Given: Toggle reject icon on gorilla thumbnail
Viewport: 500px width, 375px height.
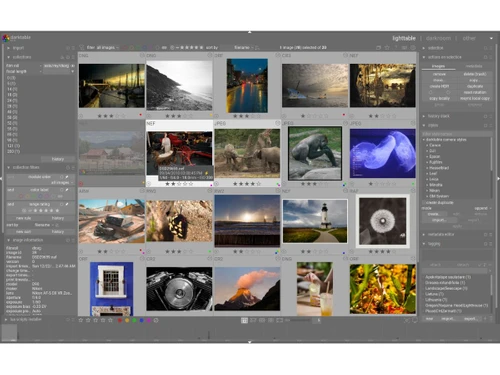Looking at the screenshot, I should tap(284, 184).
